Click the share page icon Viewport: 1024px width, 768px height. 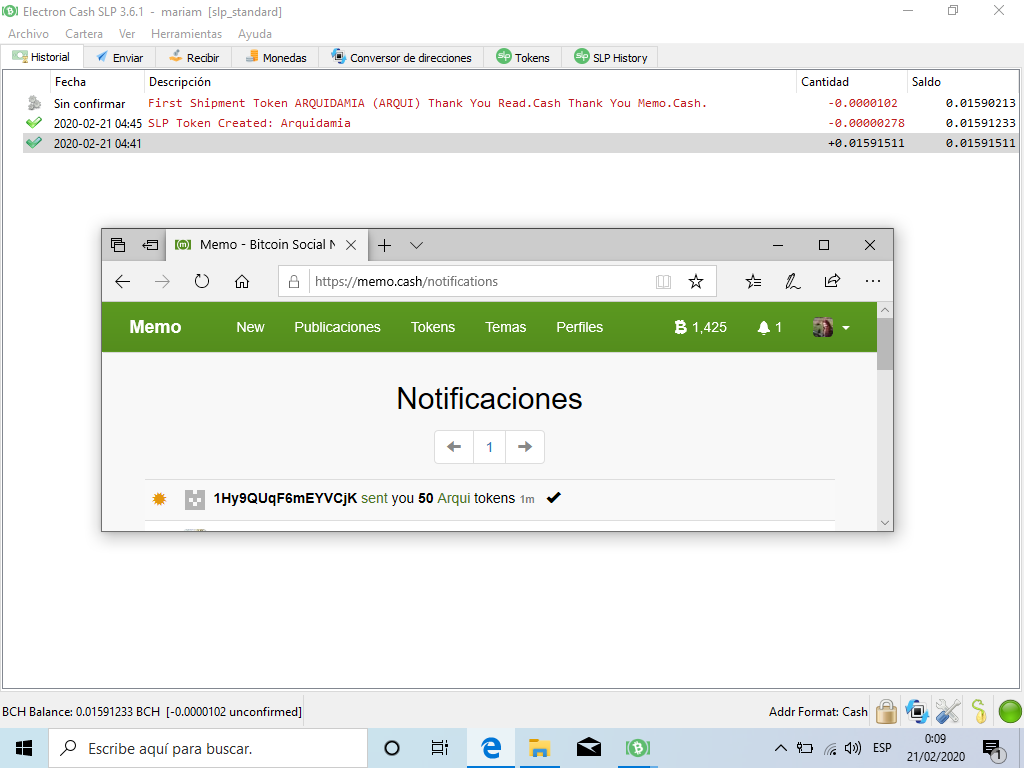click(x=832, y=281)
